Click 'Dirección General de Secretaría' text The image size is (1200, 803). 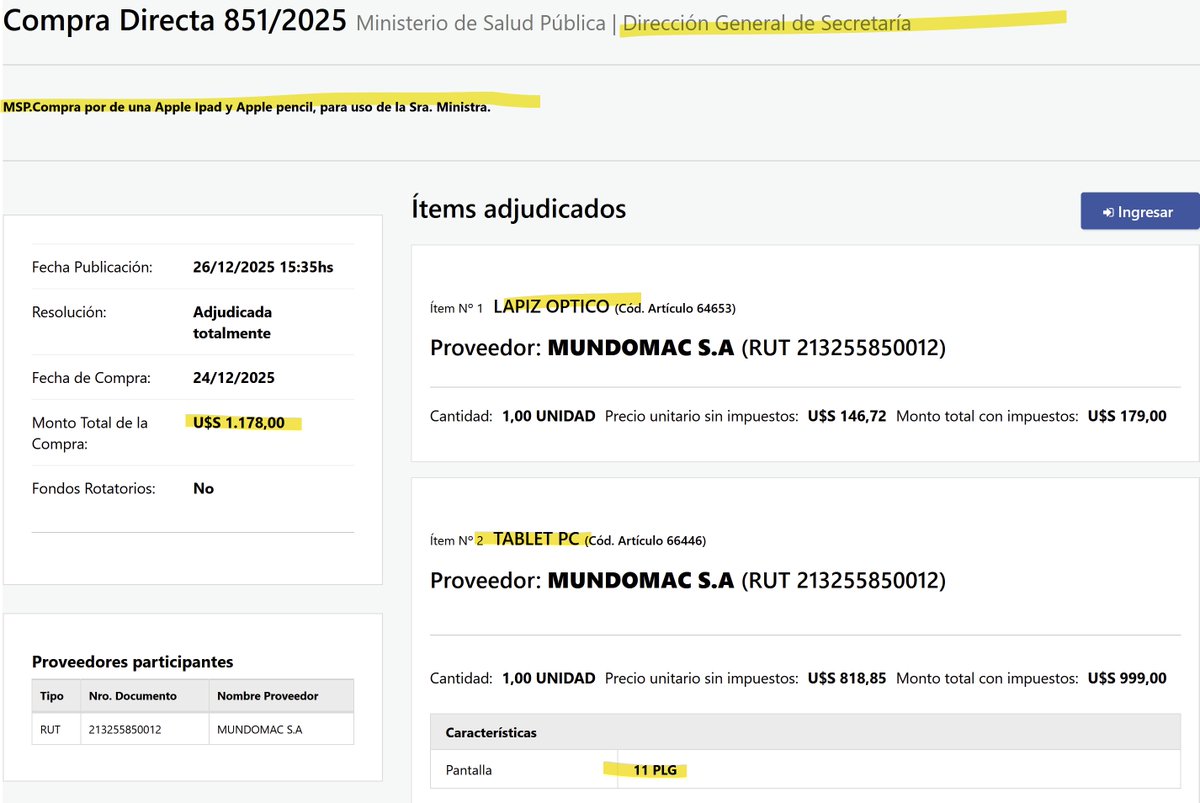click(x=766, y=23)
